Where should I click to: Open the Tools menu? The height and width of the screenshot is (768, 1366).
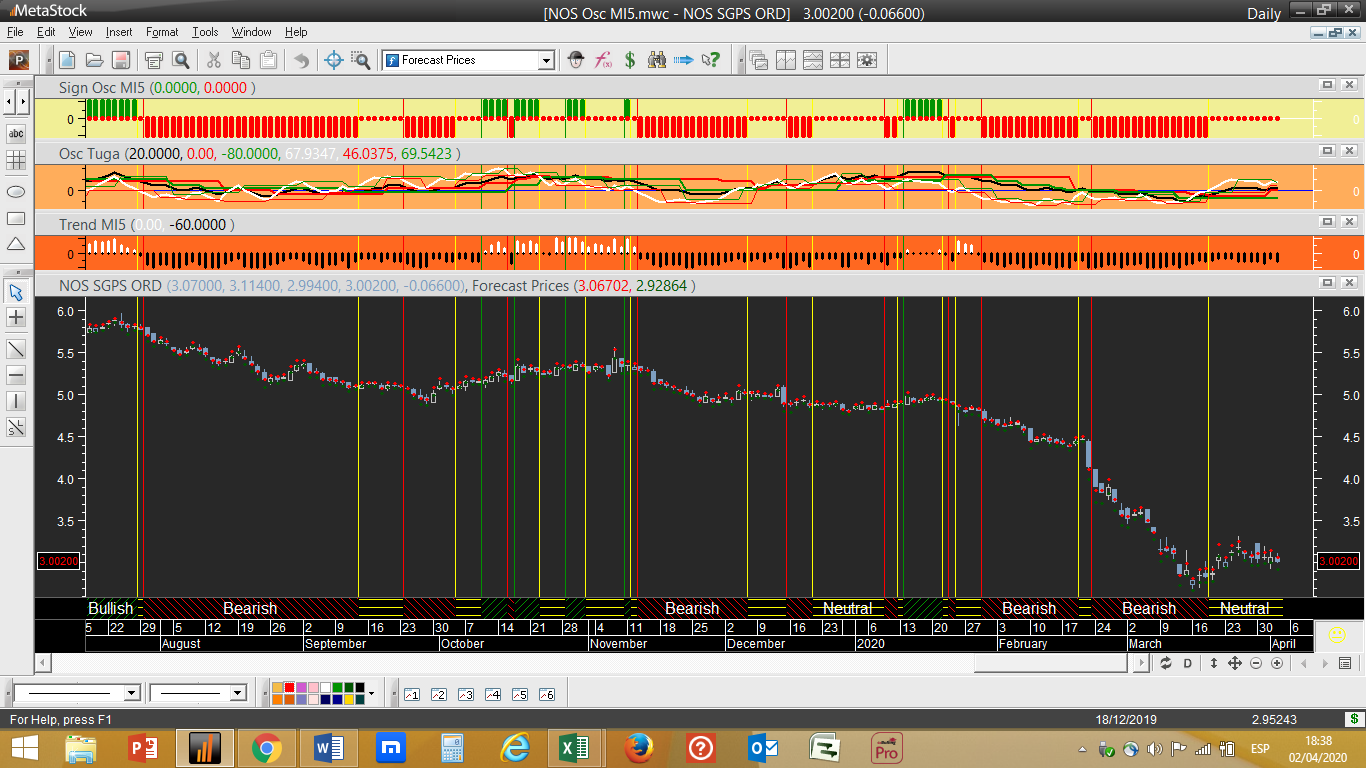[205, 32]
